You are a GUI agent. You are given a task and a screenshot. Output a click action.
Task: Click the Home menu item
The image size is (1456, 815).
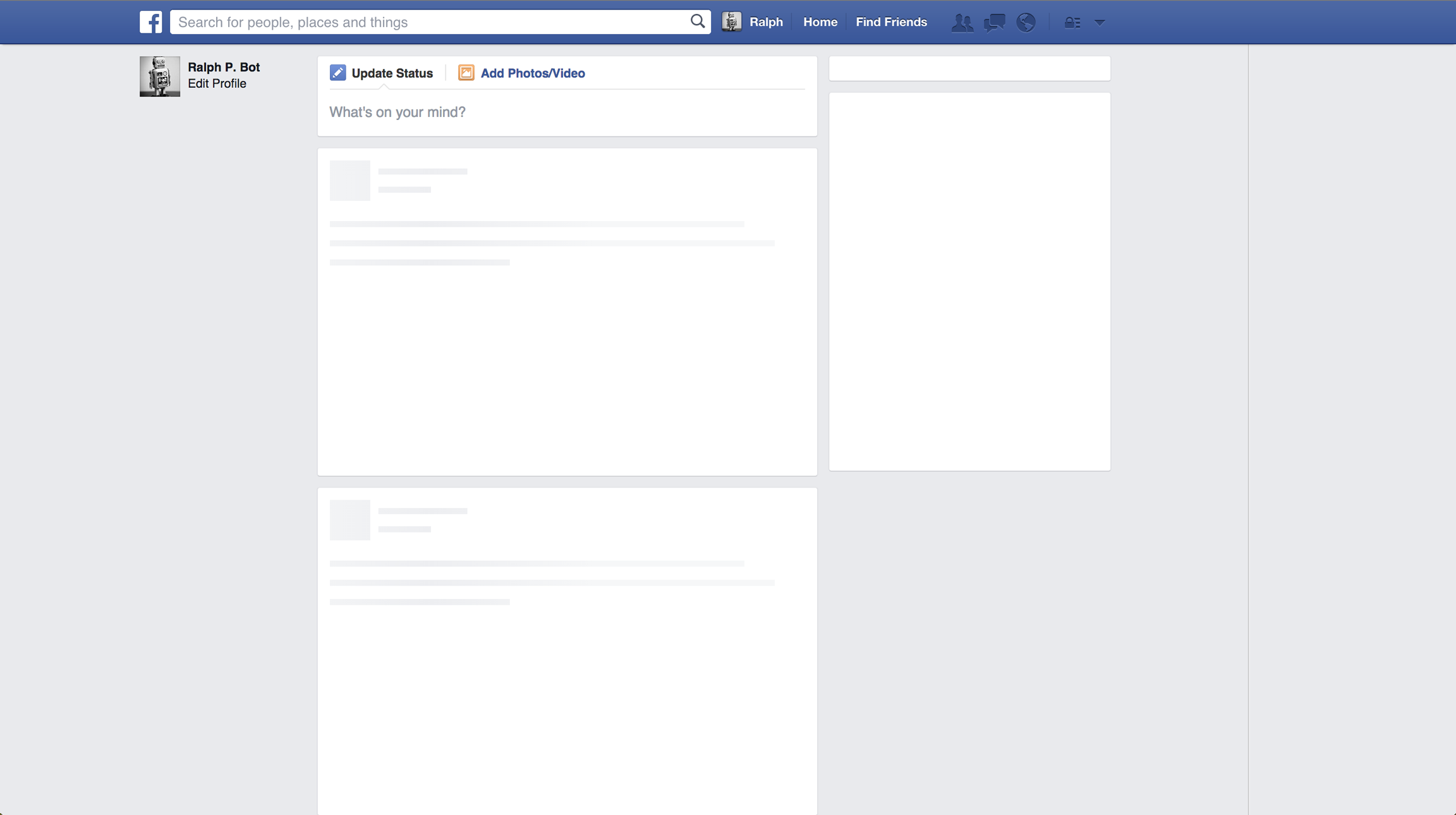click(819, 21)
